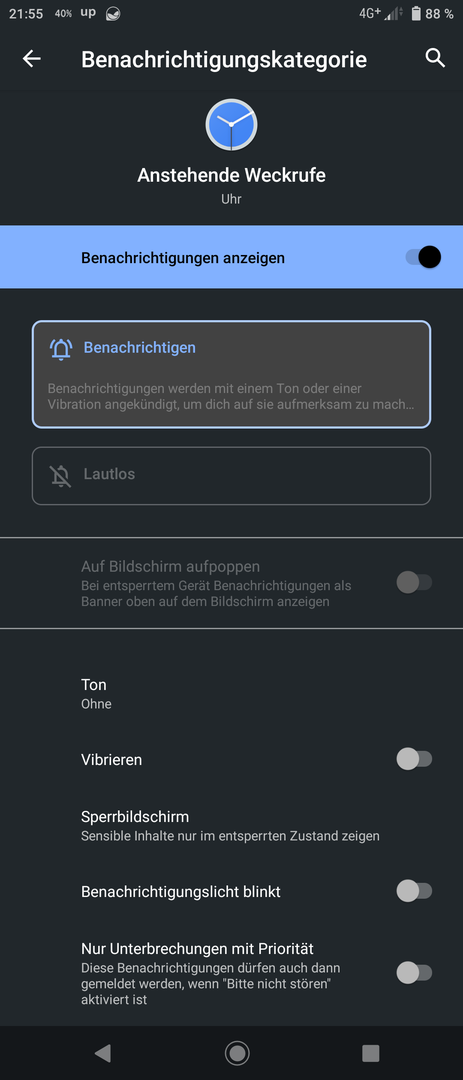Tap the crossed-out bell icon beside Lautlos
Image resolution: width=463 pixels, height=1080 pixels.
(x=61, y=475)
